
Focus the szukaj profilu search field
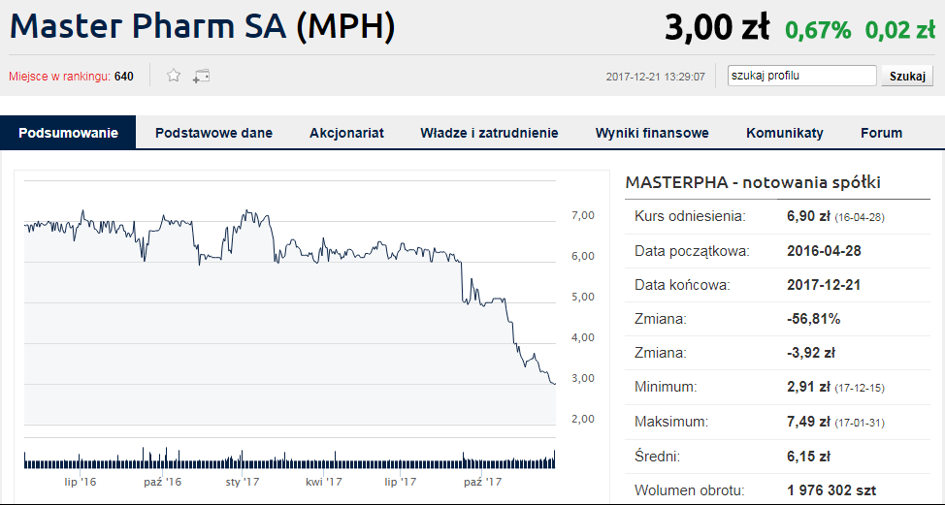802,75
